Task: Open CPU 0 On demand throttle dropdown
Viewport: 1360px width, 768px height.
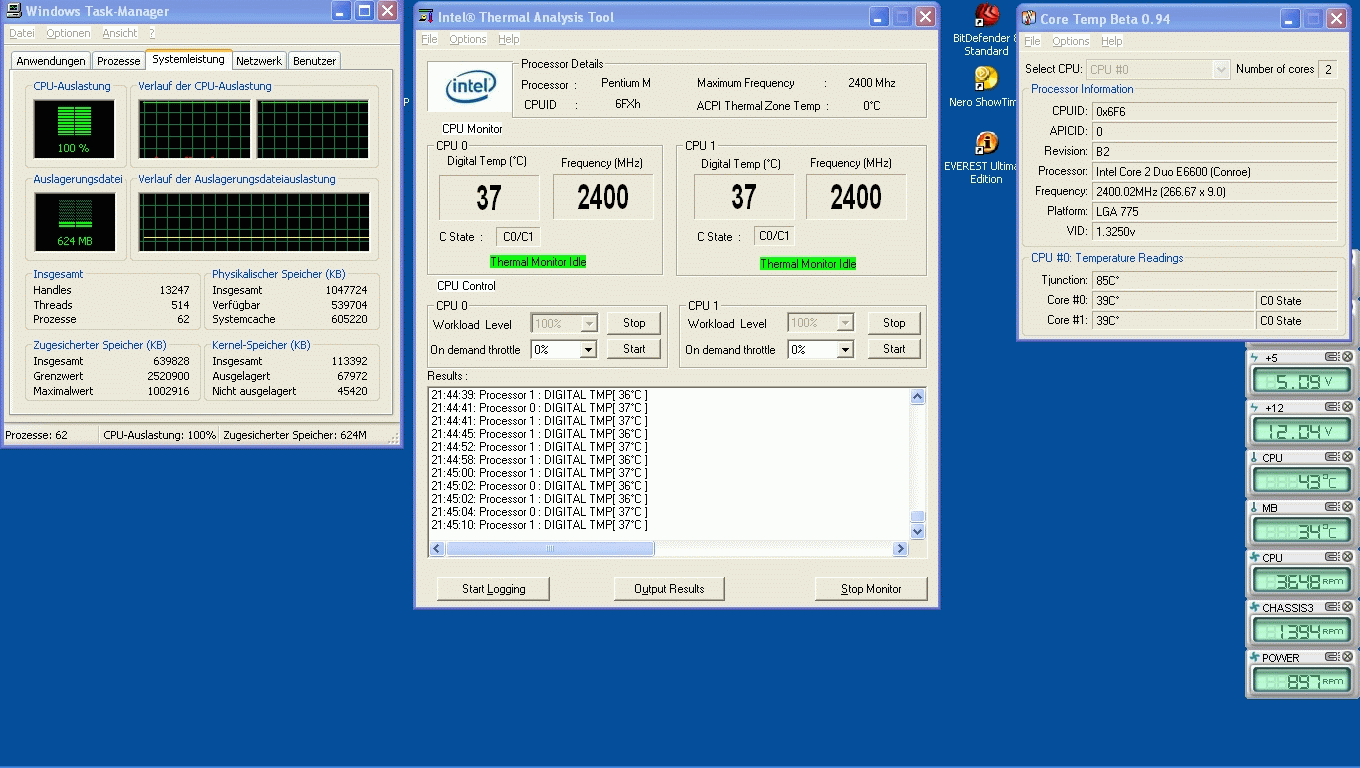Action: pos(588,350)
